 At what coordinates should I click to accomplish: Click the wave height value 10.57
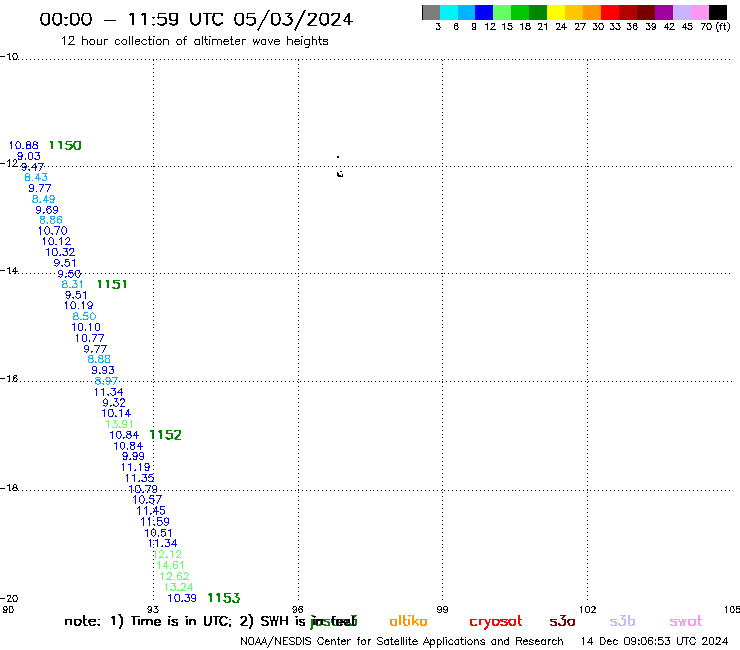click(147, 499)
